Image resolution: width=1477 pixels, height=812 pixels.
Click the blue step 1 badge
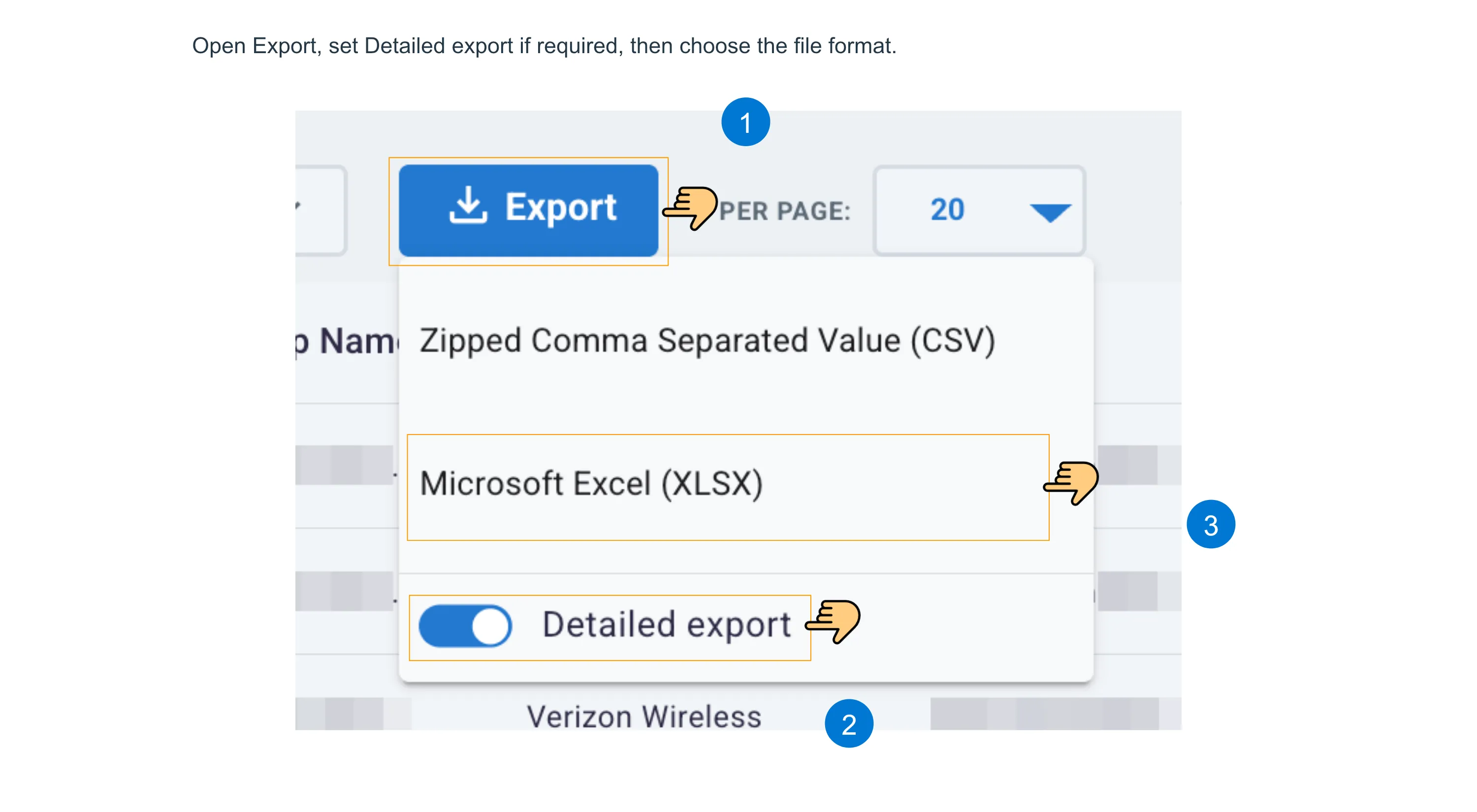(x=745, y=122)
